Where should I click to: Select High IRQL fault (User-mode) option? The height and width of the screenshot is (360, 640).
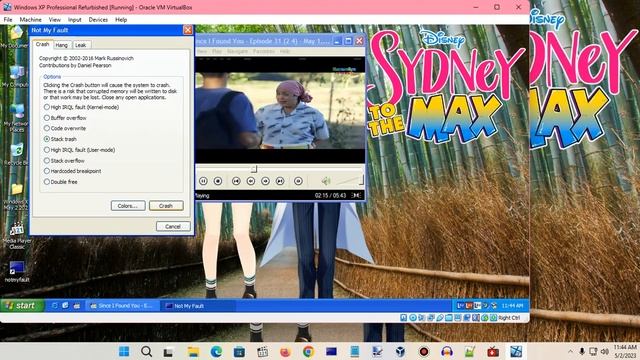(79, 150)
